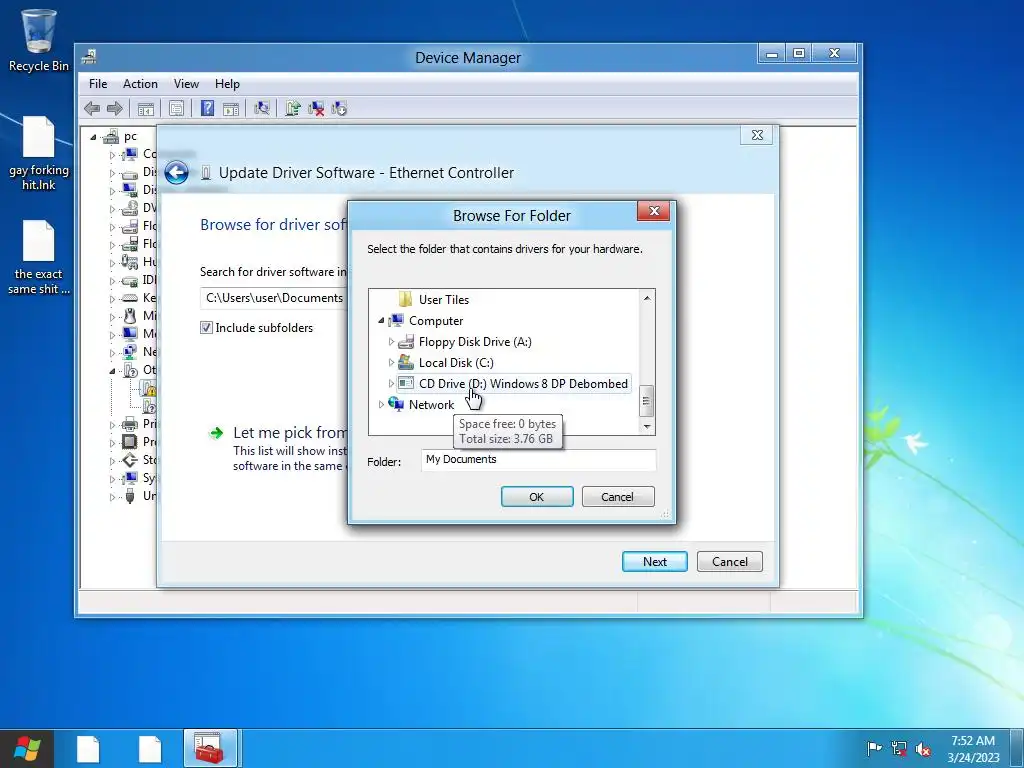
Task: Click the keyboard icon in the device tree
Action: 130,298
